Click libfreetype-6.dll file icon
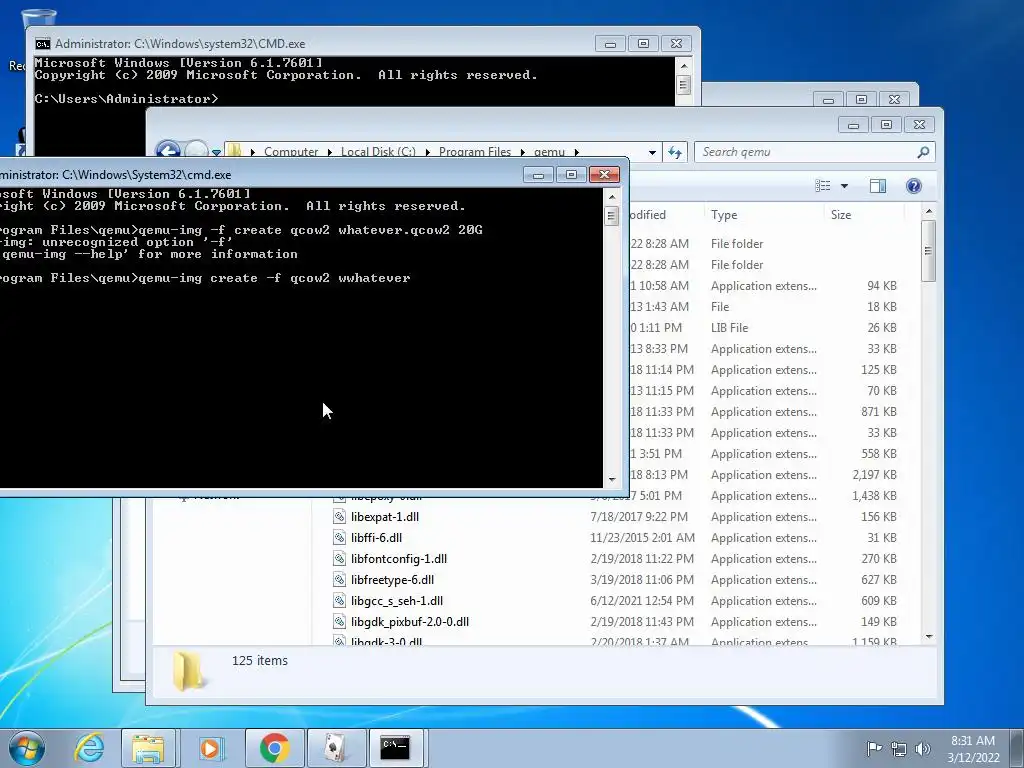 coord(339,579)
